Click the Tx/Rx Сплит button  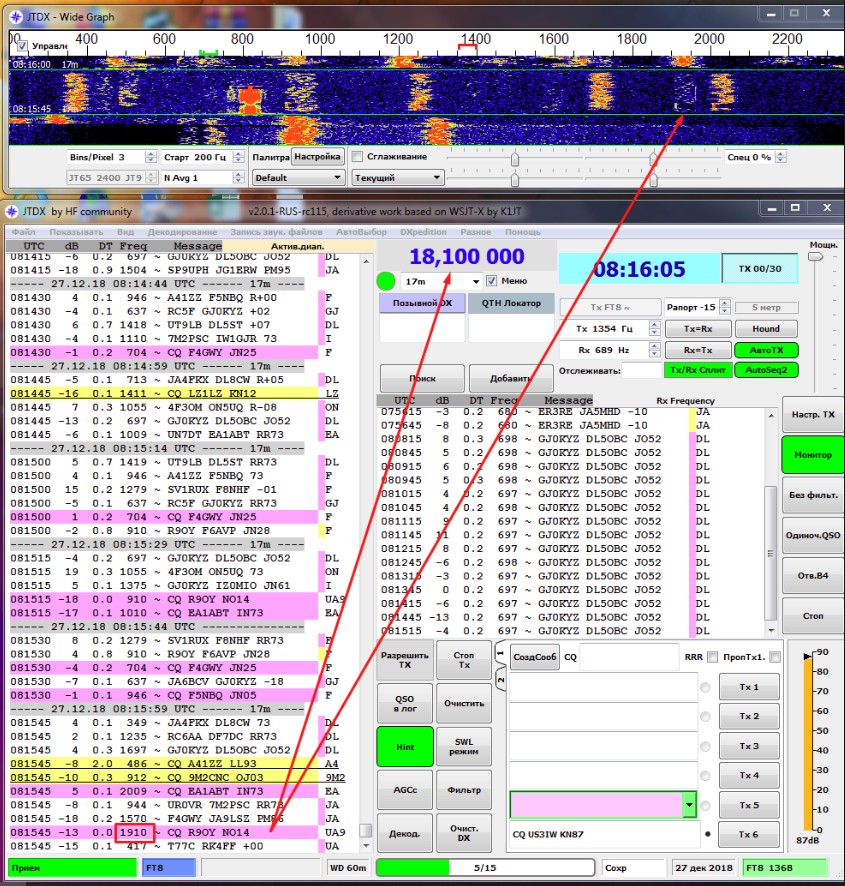pyautogui.click(x=698, y=370)
